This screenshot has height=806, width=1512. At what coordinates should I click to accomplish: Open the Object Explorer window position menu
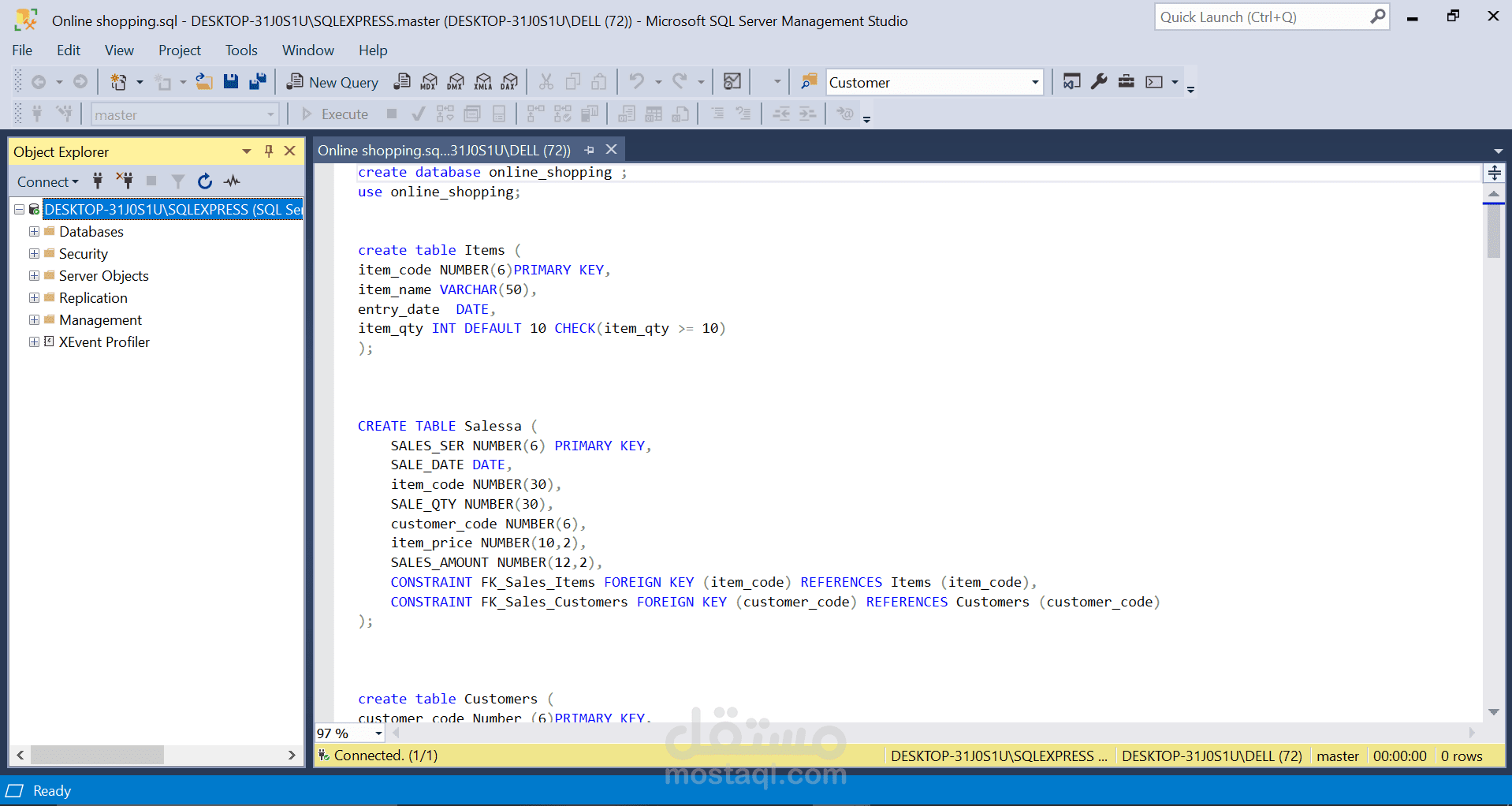247,151
